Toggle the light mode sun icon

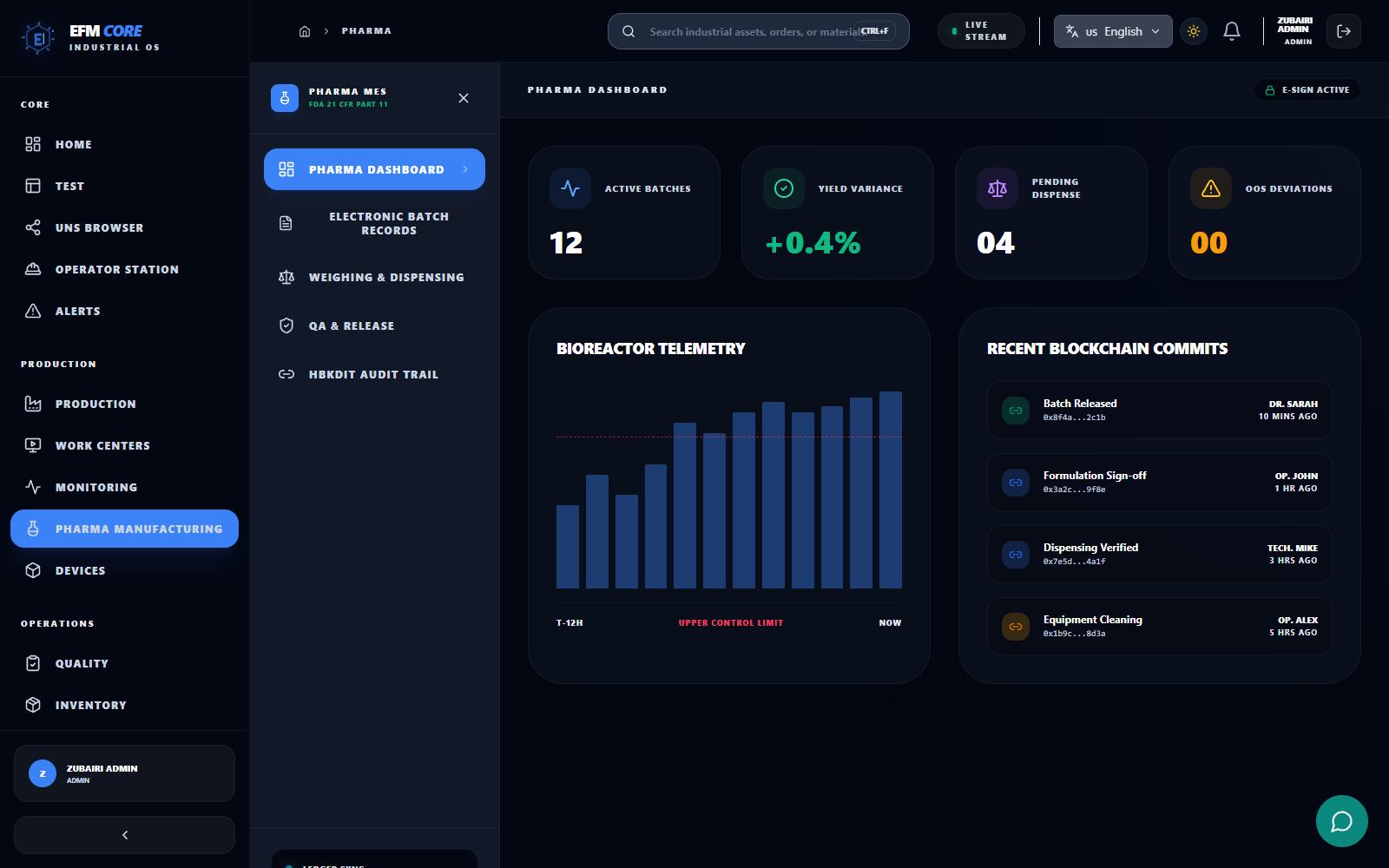coord(1193,31)
